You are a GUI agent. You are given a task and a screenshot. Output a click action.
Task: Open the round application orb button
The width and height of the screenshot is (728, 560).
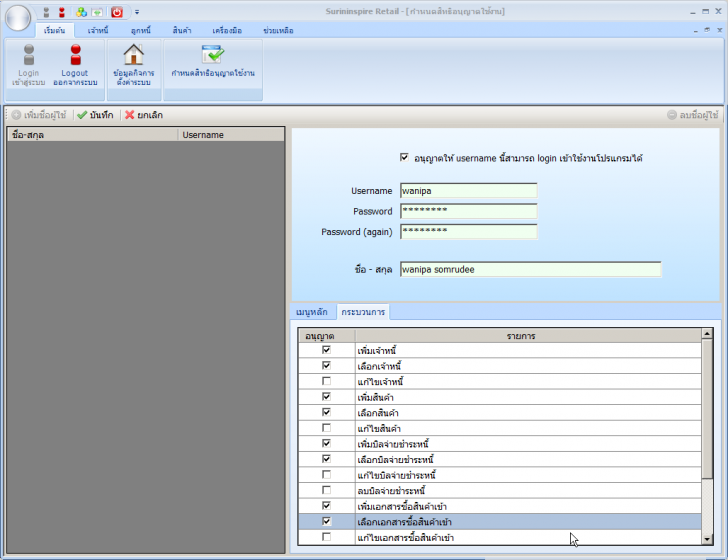[x=18, y=18]
